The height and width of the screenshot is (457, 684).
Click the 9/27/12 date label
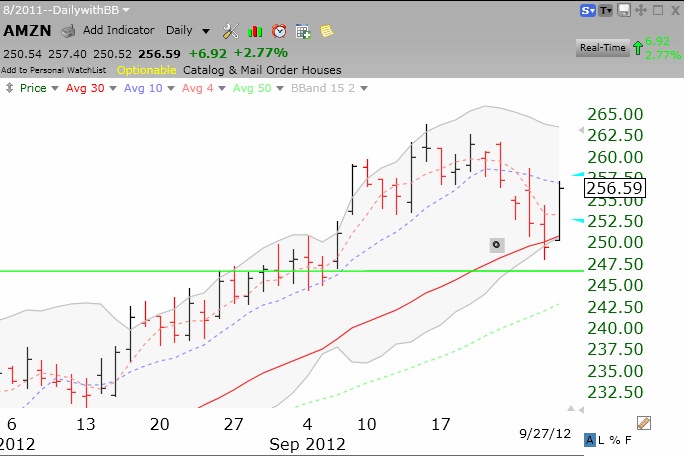pos(545,433)
